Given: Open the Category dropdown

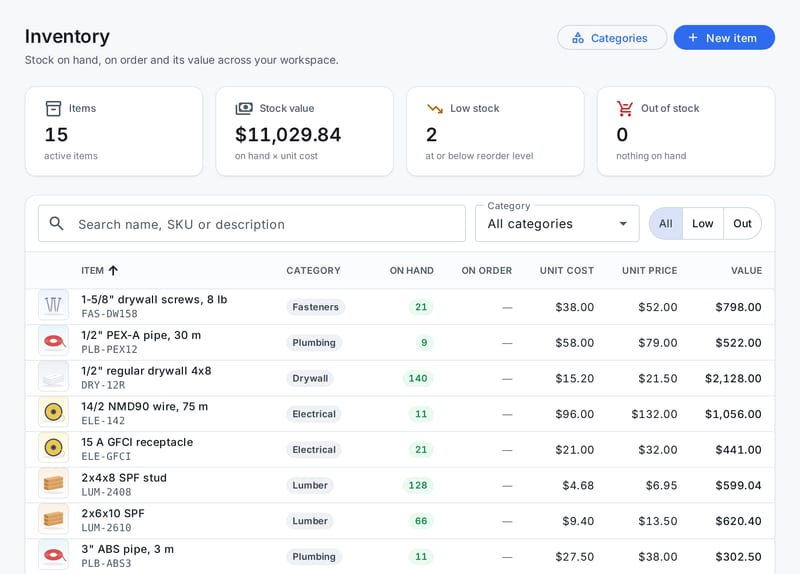Looking at the screenshot, I should pos(557,223).
